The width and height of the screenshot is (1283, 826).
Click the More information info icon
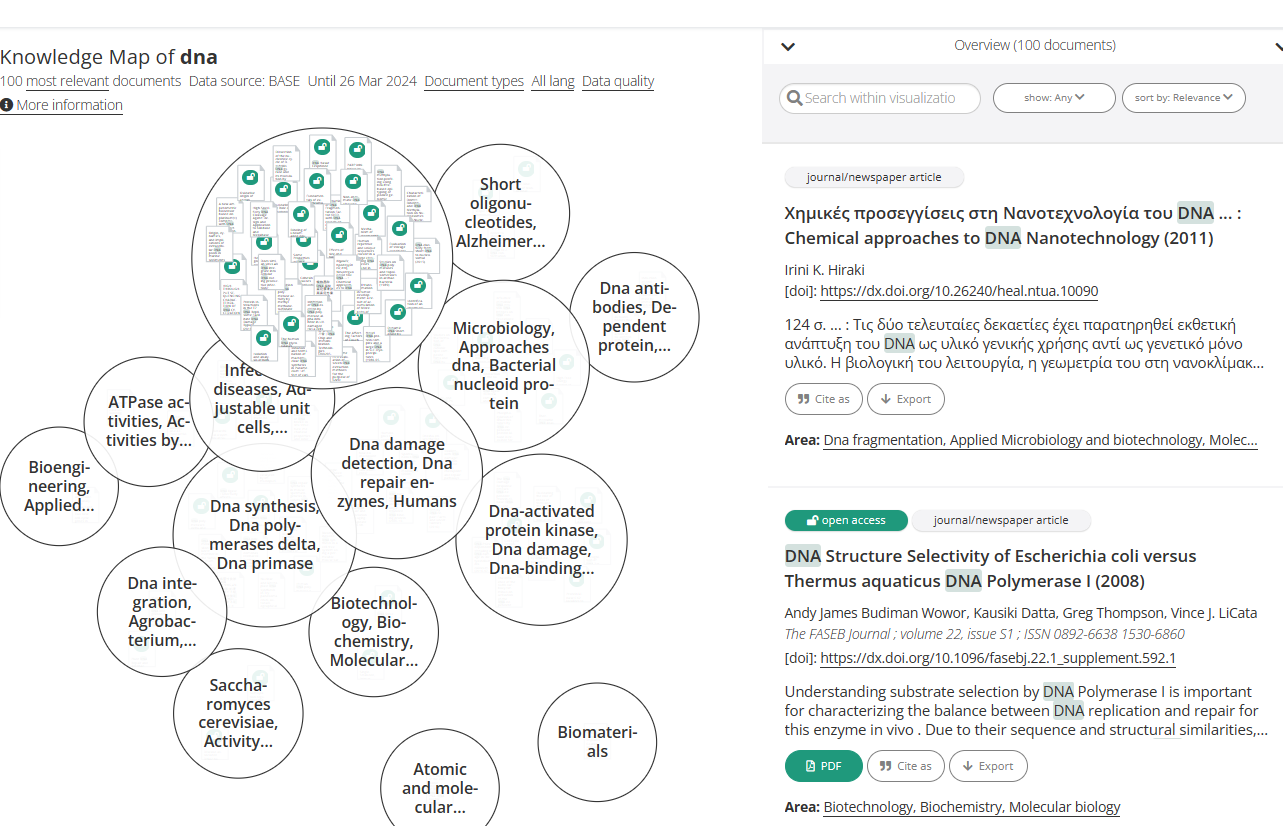[x=7, y=105]
